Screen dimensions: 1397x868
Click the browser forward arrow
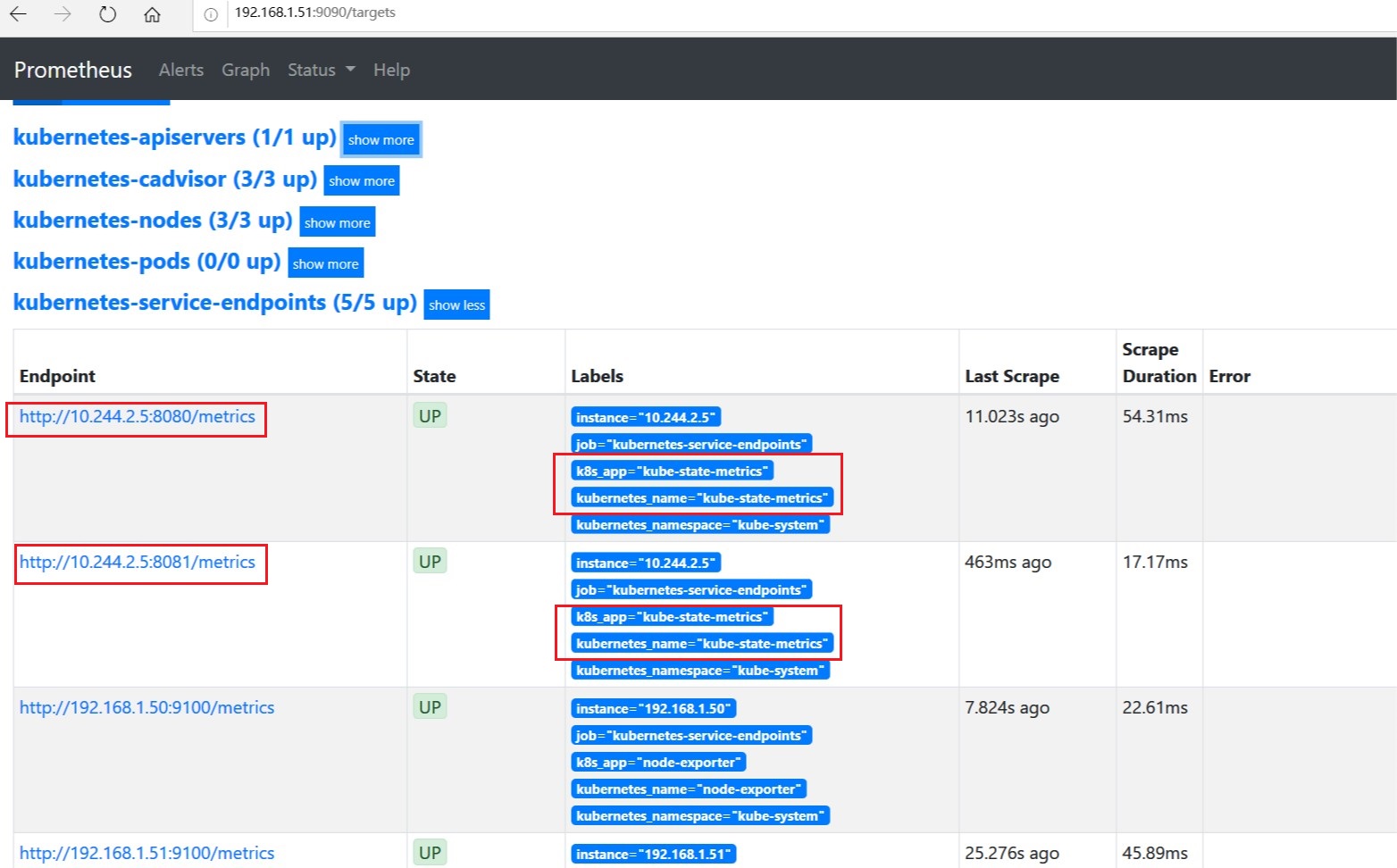[x=63, y=14]
